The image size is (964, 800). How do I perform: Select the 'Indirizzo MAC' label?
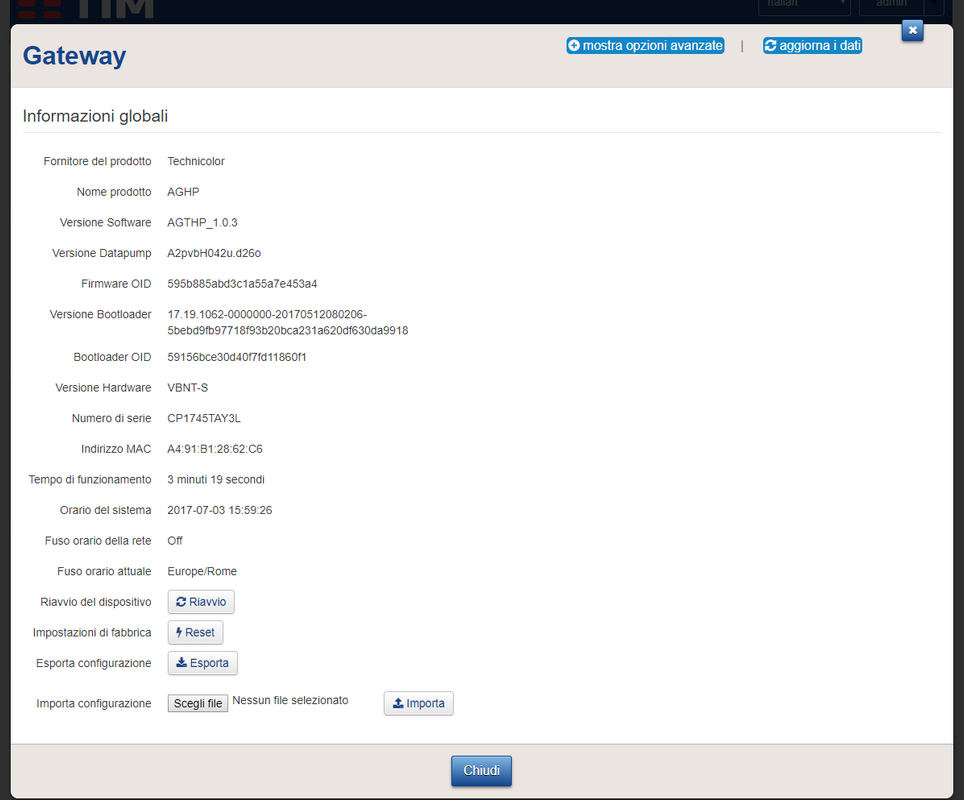(116, 450)
